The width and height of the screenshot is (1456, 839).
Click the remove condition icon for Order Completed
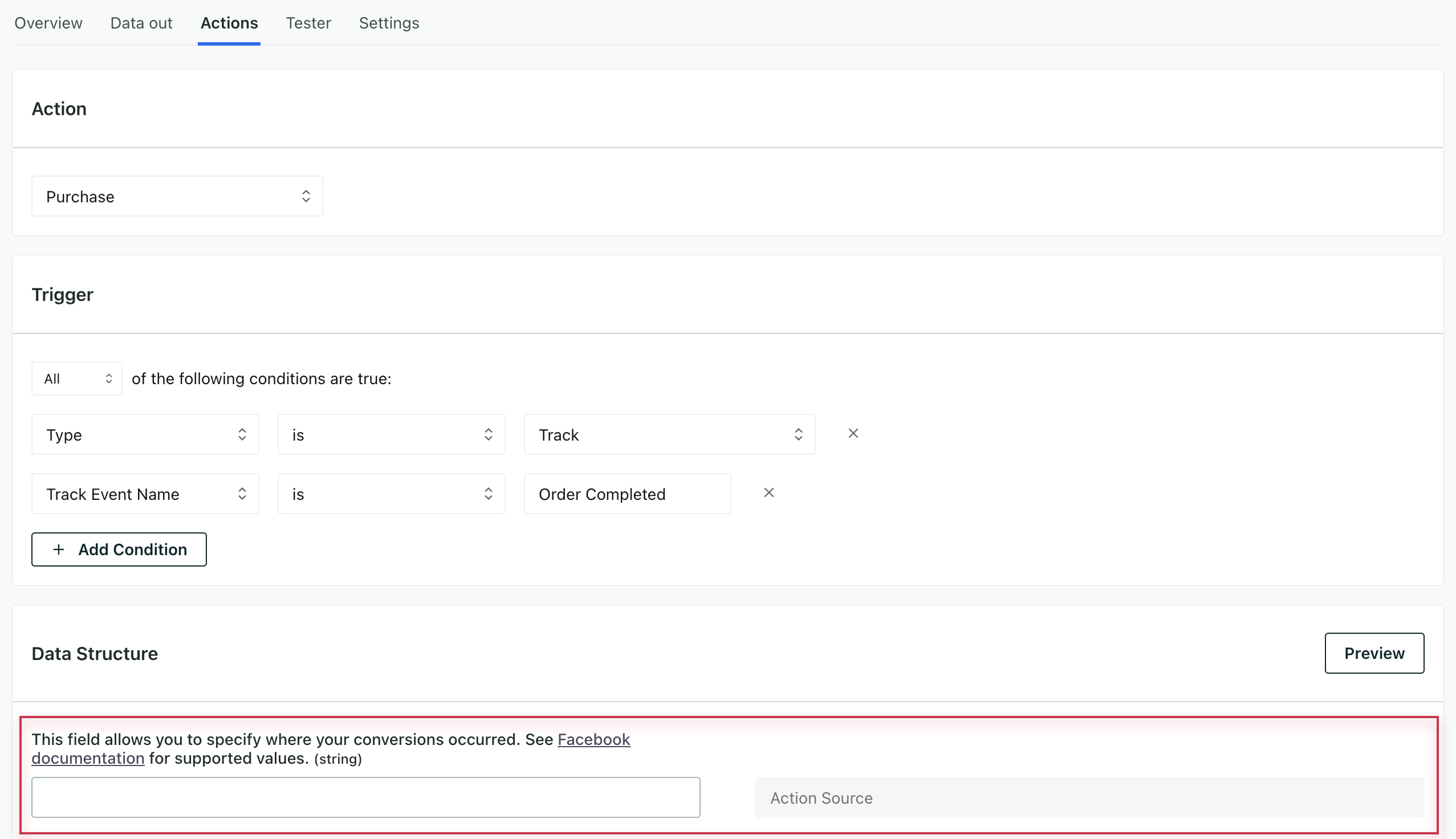pos(769,492)
